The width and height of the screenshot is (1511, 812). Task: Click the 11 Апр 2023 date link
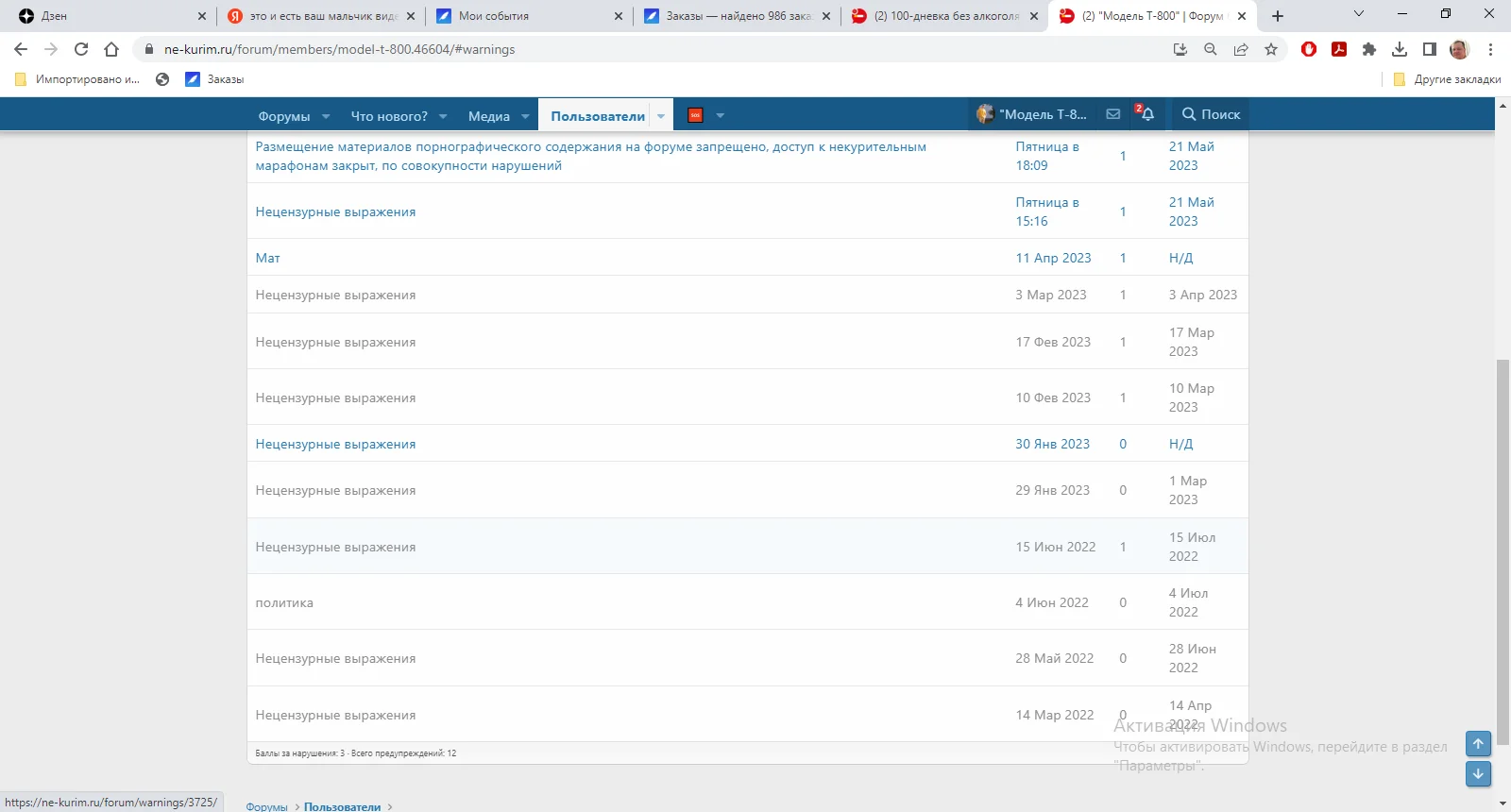pos(1053,258)
